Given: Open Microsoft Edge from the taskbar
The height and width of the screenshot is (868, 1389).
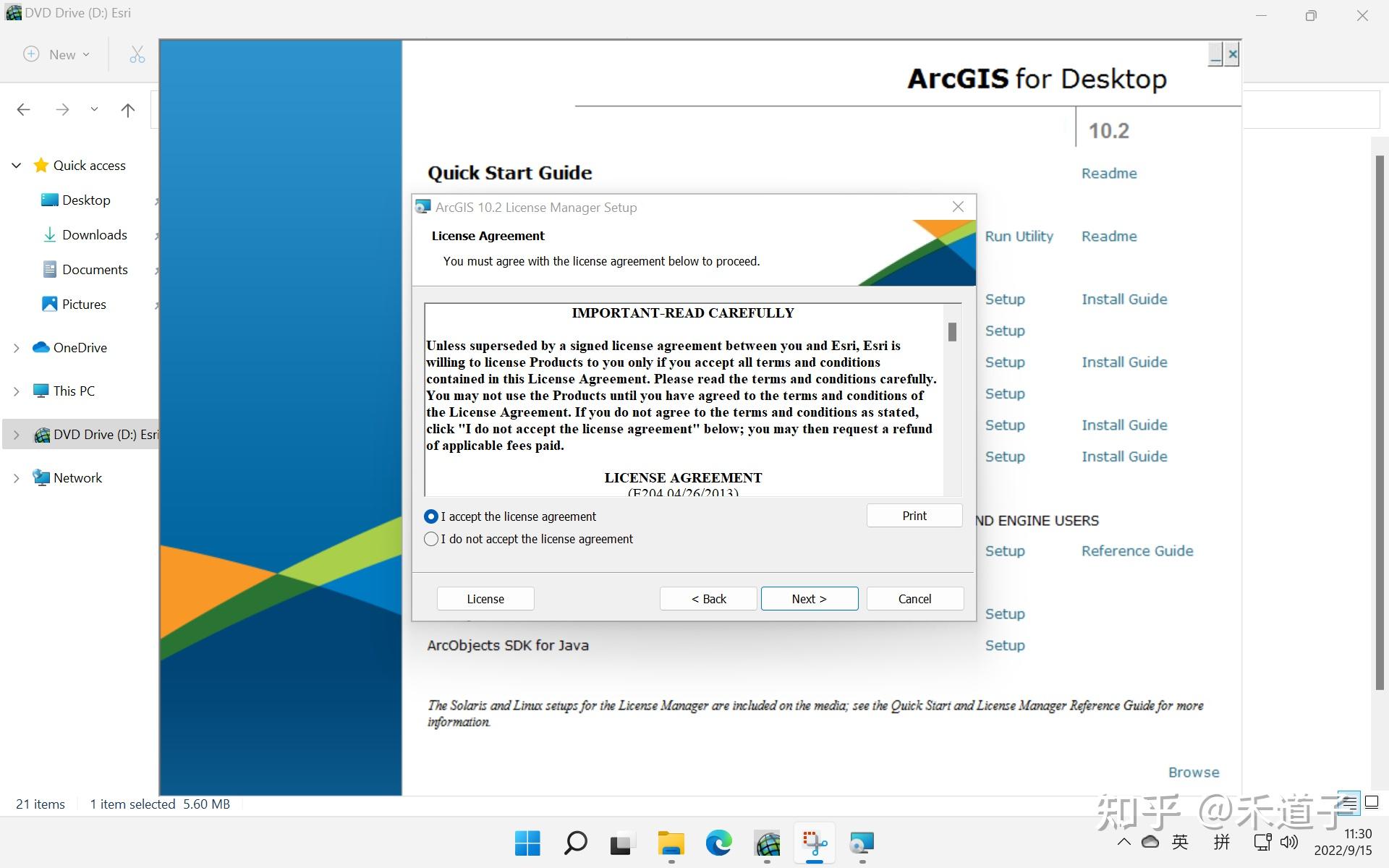Looking at the screenshot, I should 718,843.
